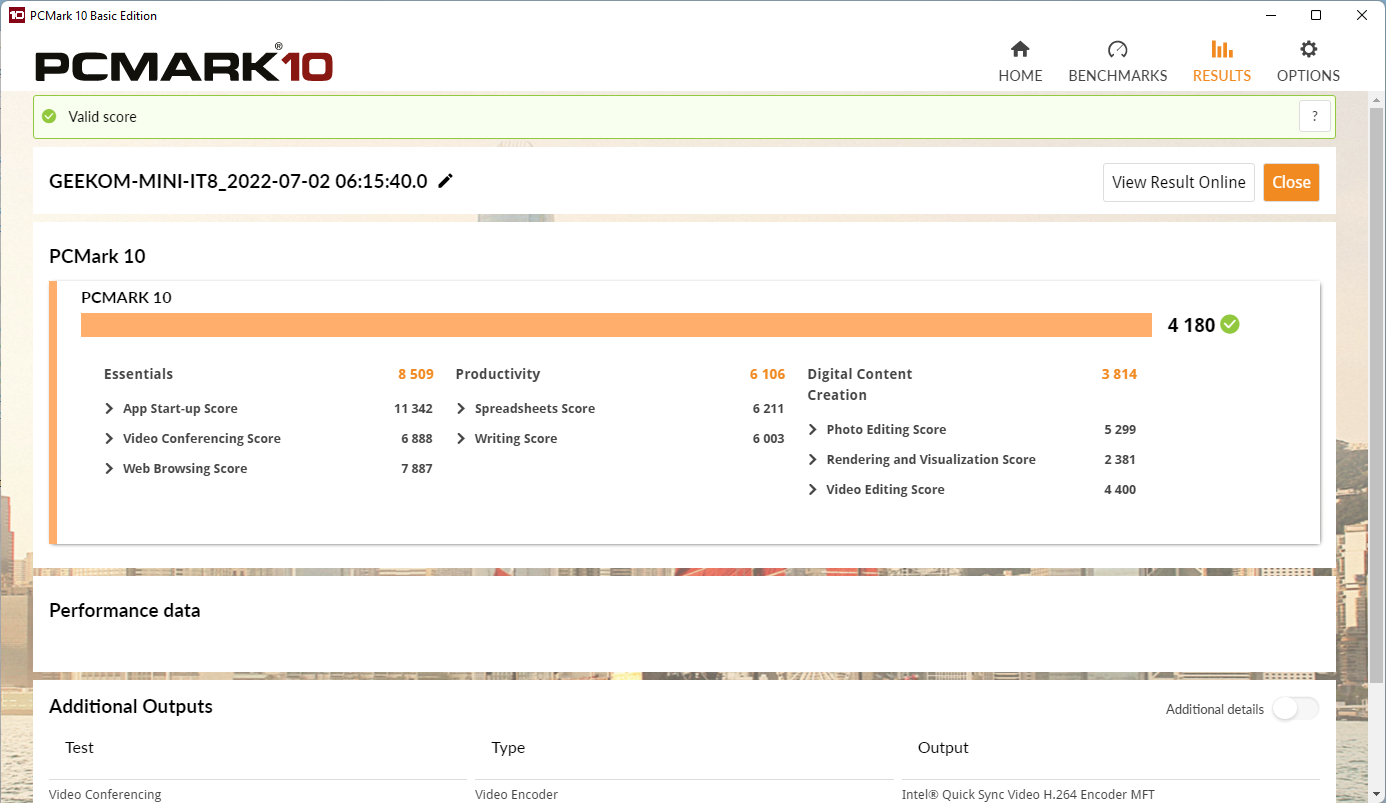The width and height of the screenshot is (1386, 803).
Task: Click the pencil edit icon next to result name
Action: coord(445,181)
